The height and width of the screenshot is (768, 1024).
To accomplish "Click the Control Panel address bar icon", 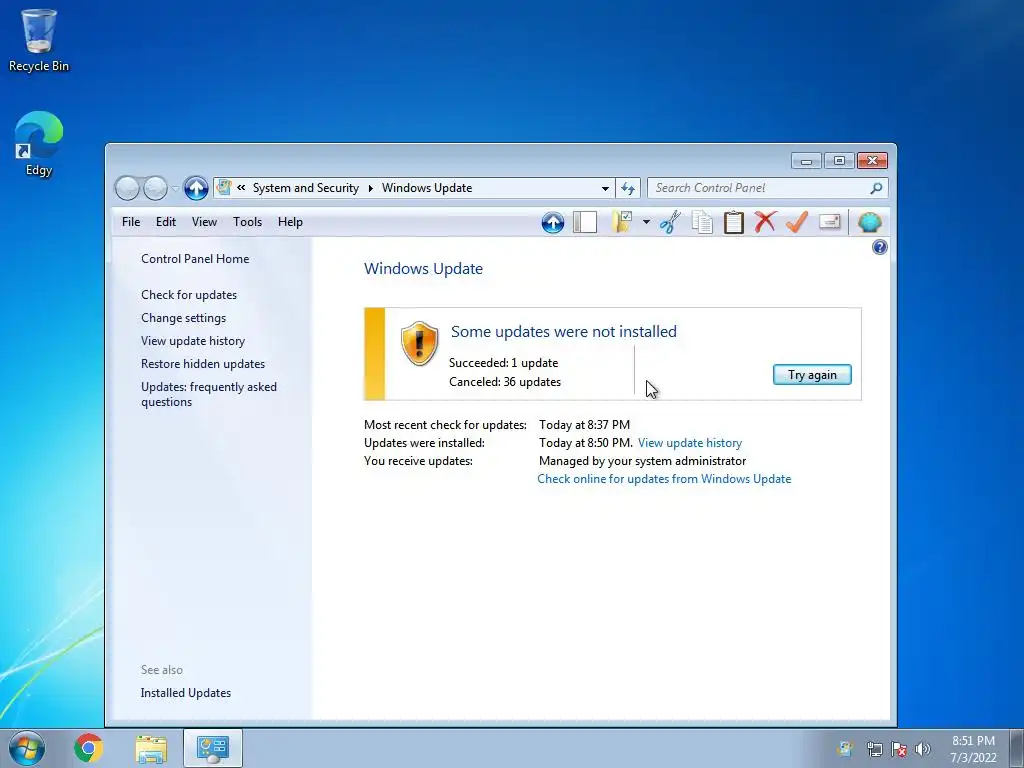I will pos(224,187).
